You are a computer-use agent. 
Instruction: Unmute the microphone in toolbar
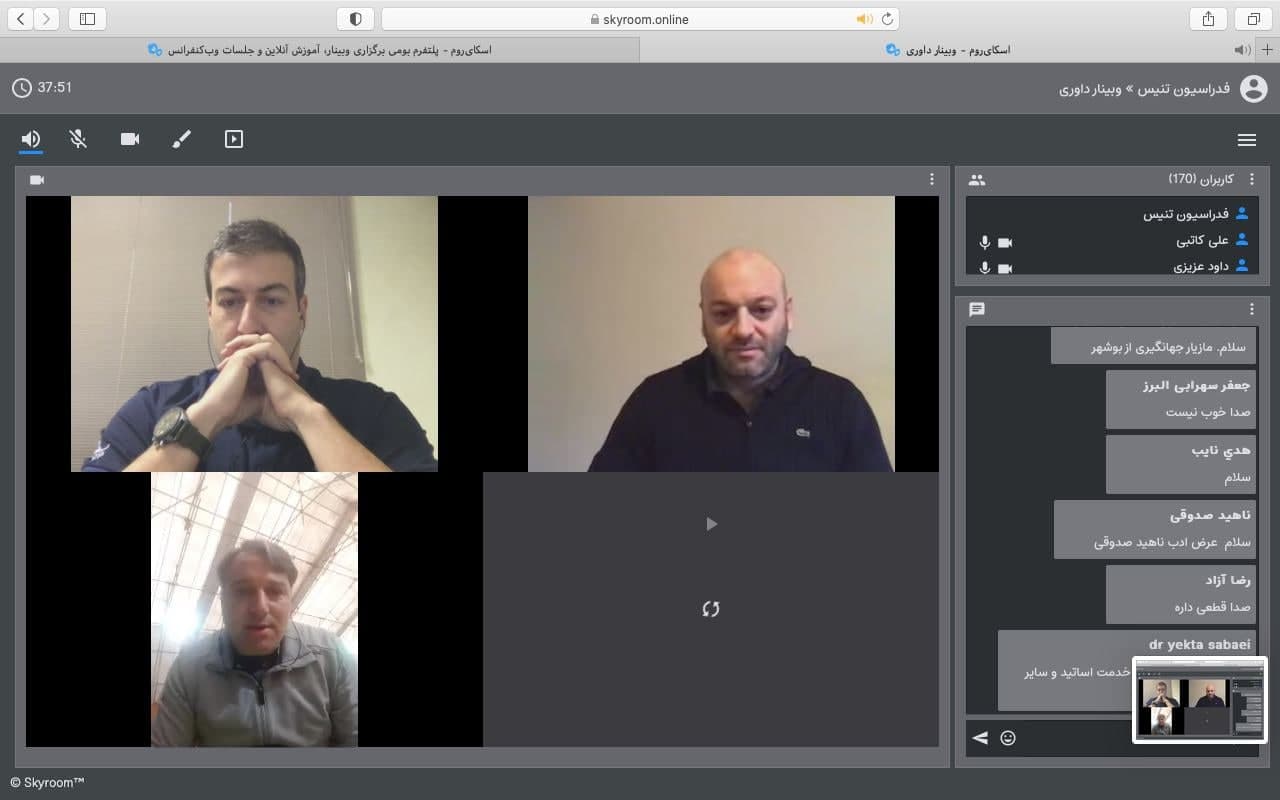(78, 139)
